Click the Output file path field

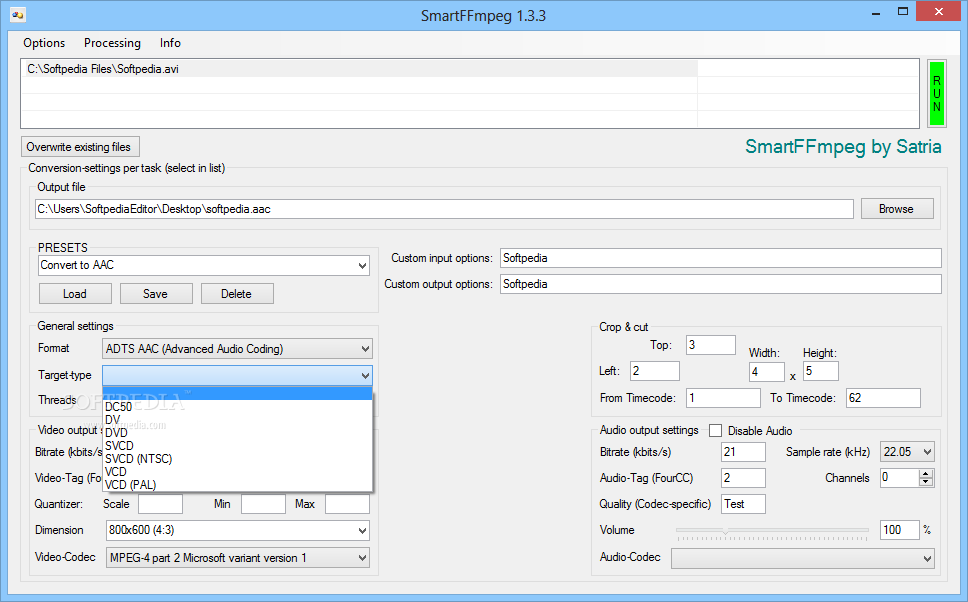(444, 209)
